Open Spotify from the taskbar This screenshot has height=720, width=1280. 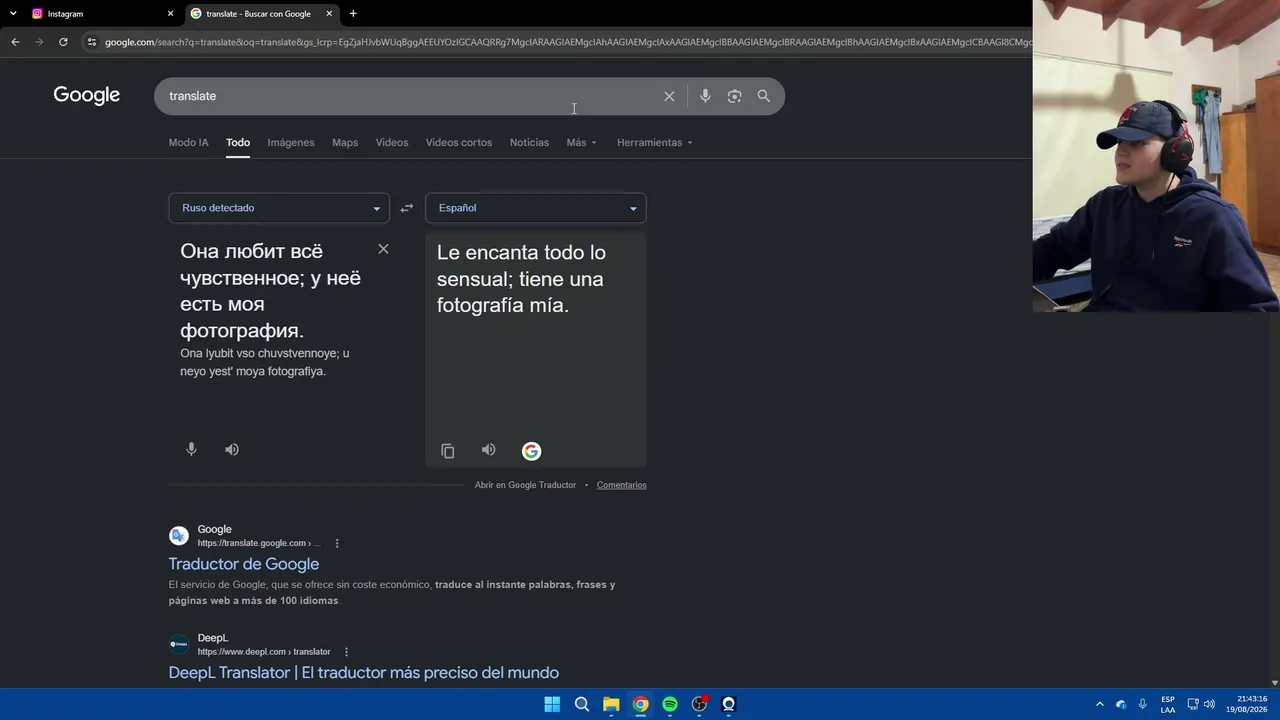(x=670, y=704)
